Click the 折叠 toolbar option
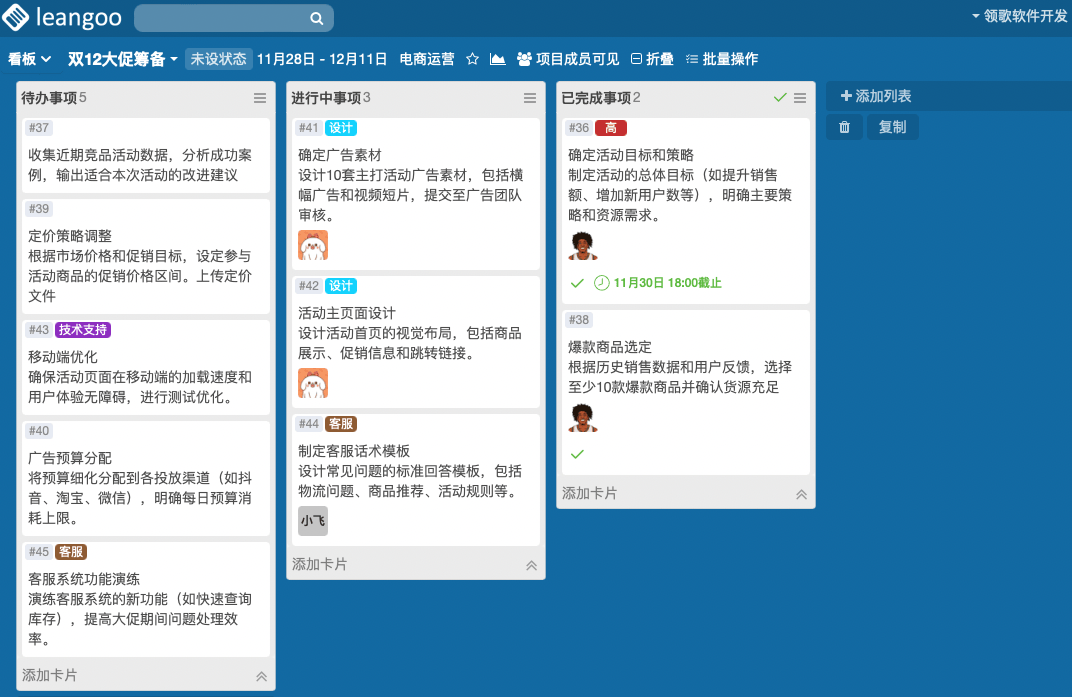The height and width of the screenshot is (697, 1072). pyautogui.click(x=652, y=59)
